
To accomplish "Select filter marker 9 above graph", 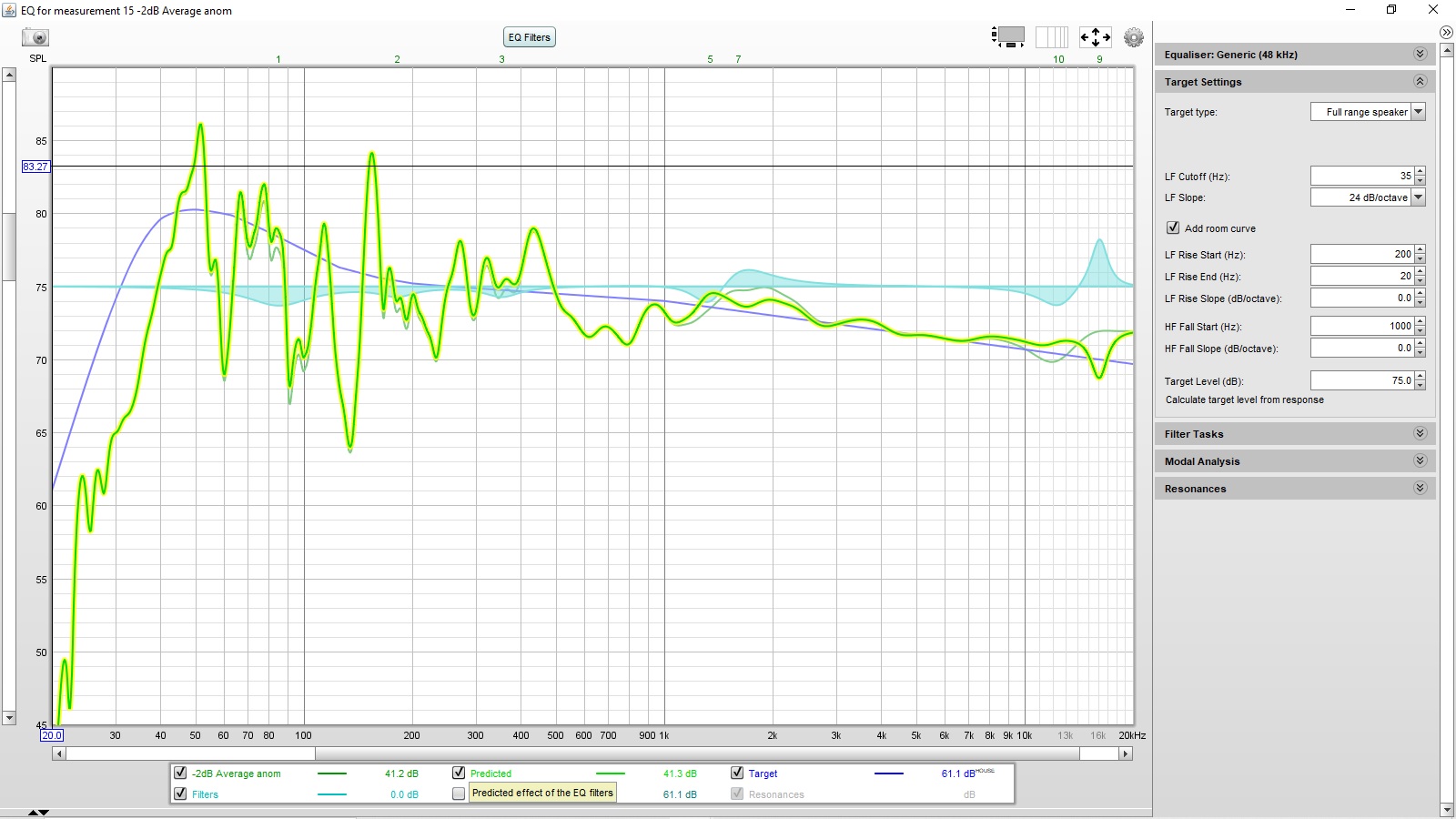I will (x=1099, y=59).
